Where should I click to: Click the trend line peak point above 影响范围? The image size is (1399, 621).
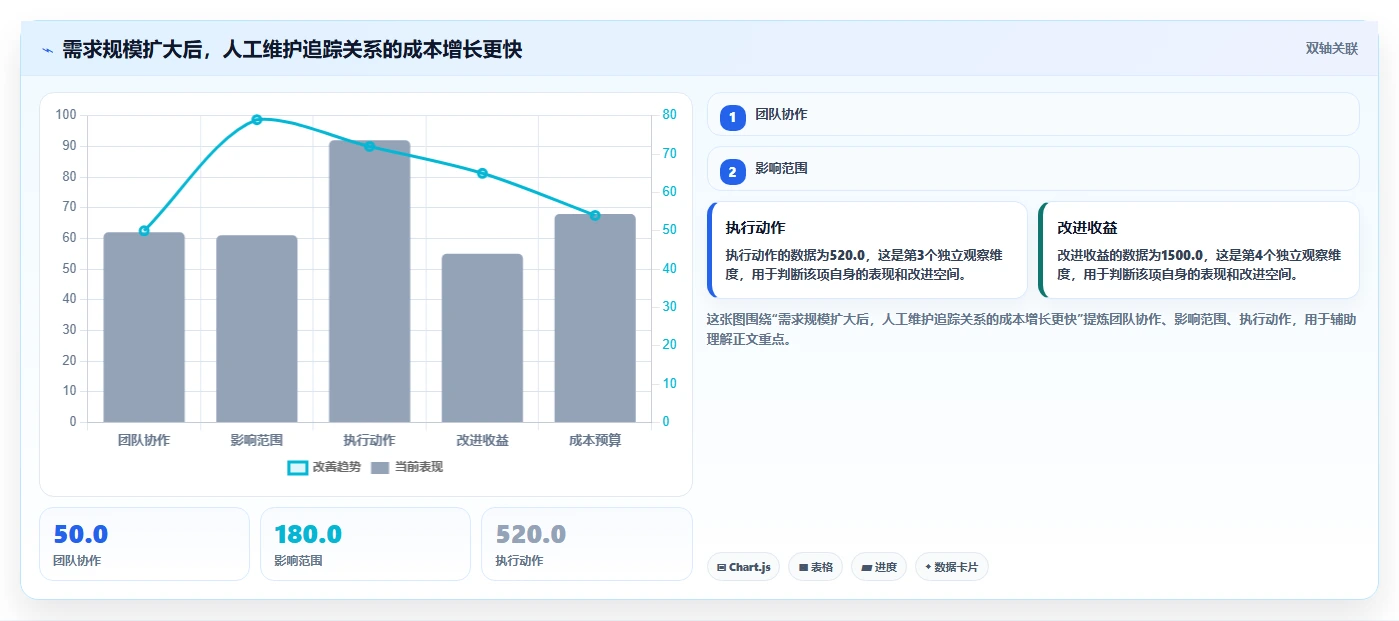coord(257,120)
